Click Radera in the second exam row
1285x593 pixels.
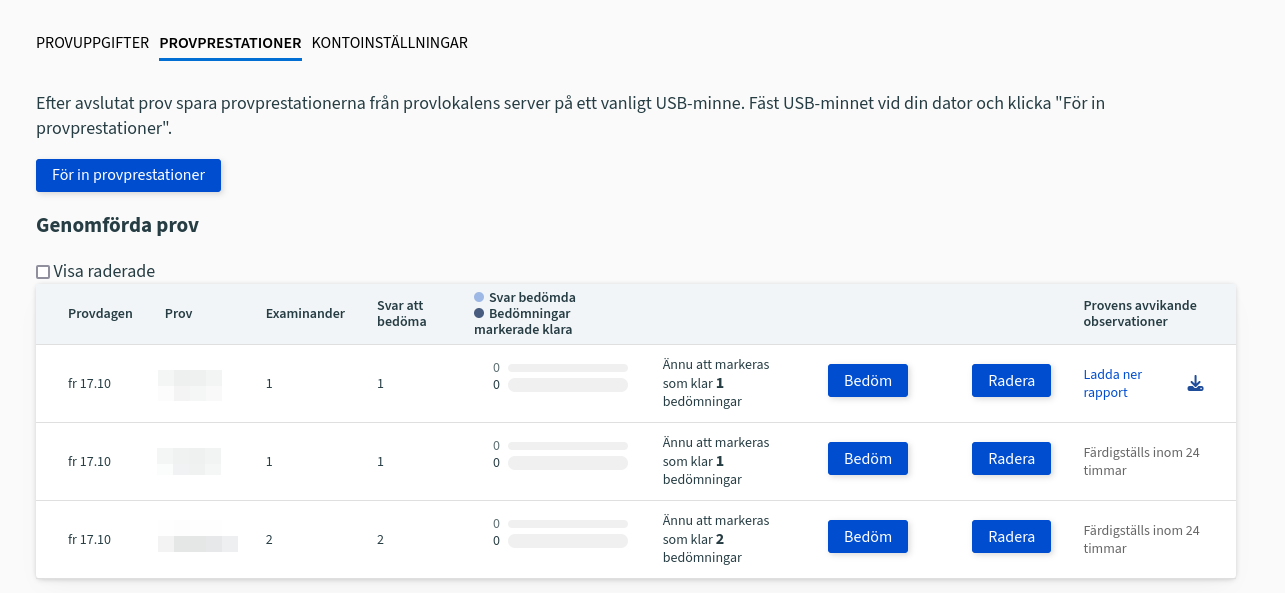tap(1011, 459)
